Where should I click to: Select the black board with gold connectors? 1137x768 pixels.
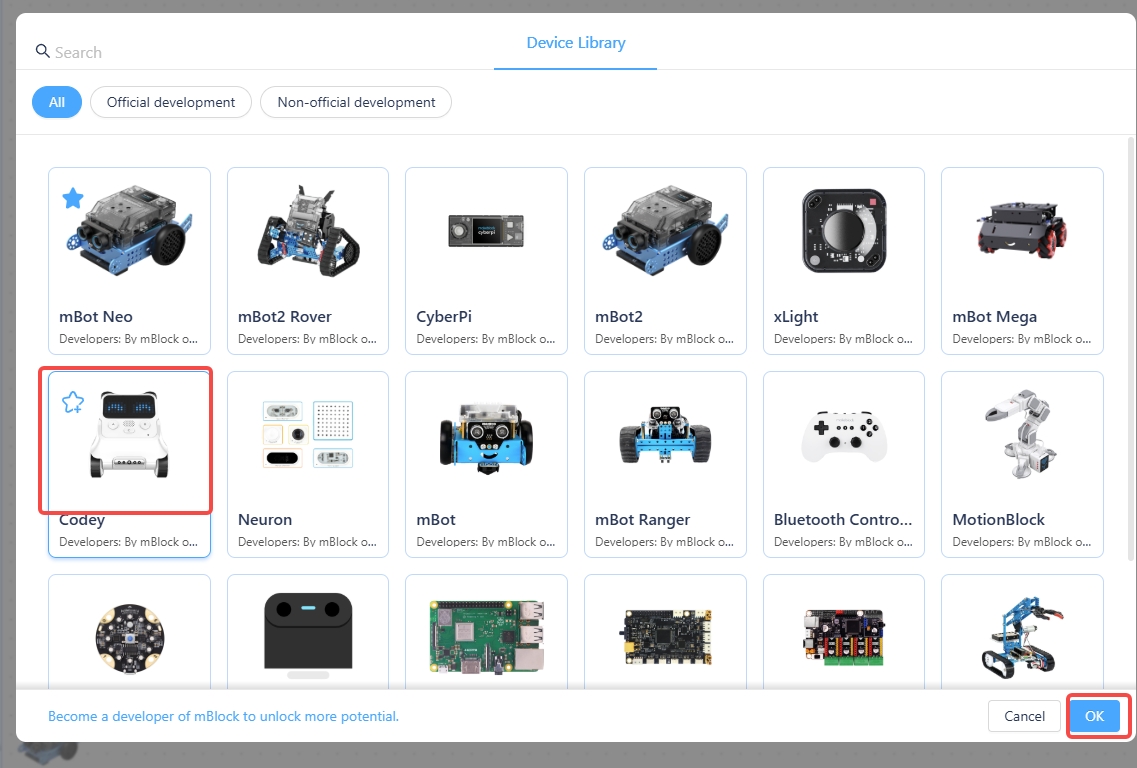click(667, 637)
